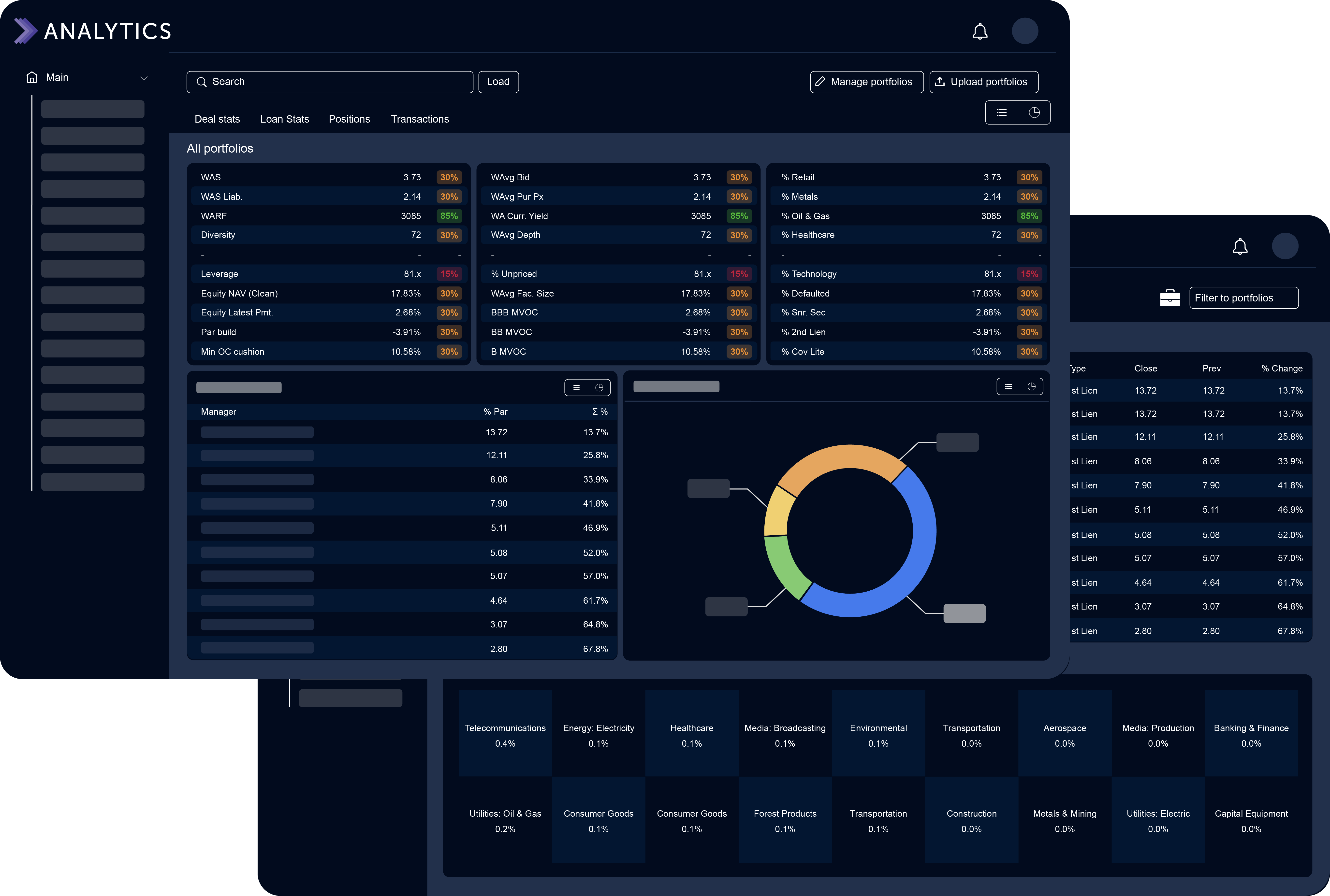Open user avatar in front window
Image resolution: width=1330 pixels, height=896 pixels.
point(1025,31)
